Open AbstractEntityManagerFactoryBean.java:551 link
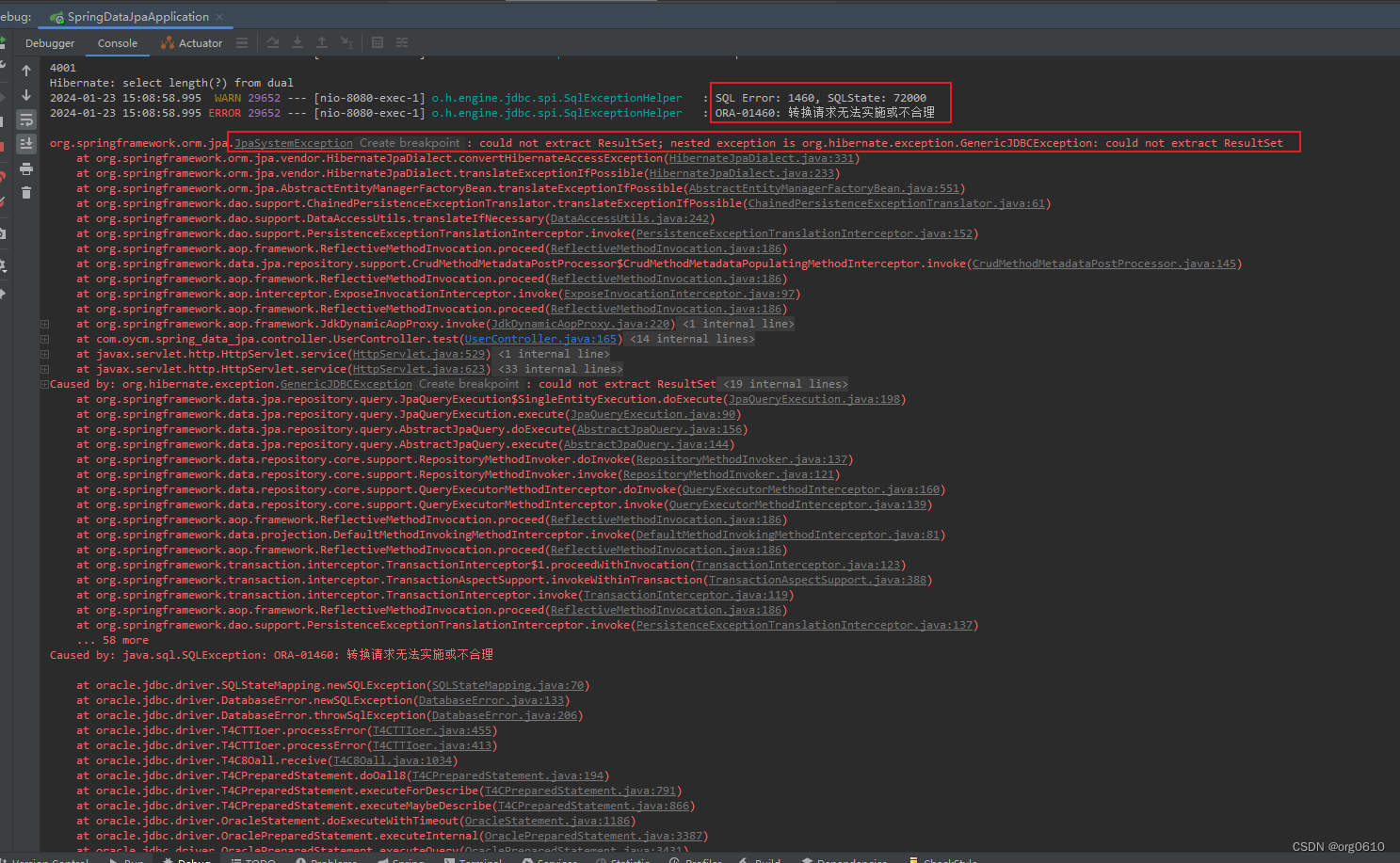Screen dimensions: 1400x863 click(824, 188)
